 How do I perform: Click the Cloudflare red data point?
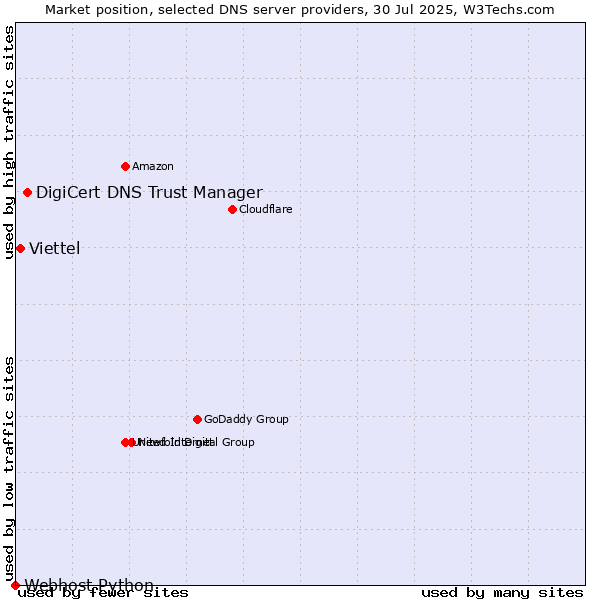232,210
